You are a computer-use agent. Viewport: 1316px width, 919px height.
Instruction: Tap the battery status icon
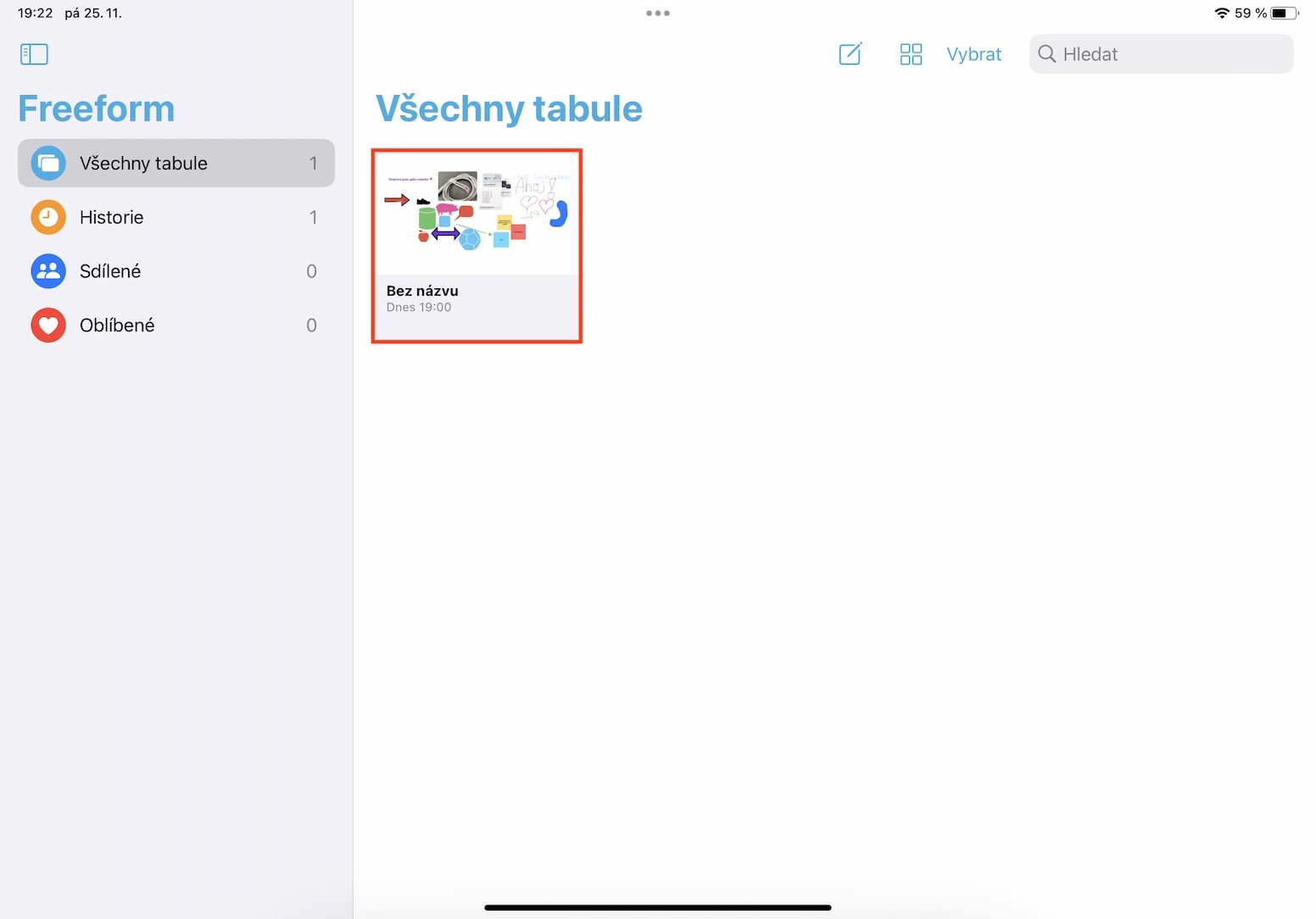point(1285,13)
